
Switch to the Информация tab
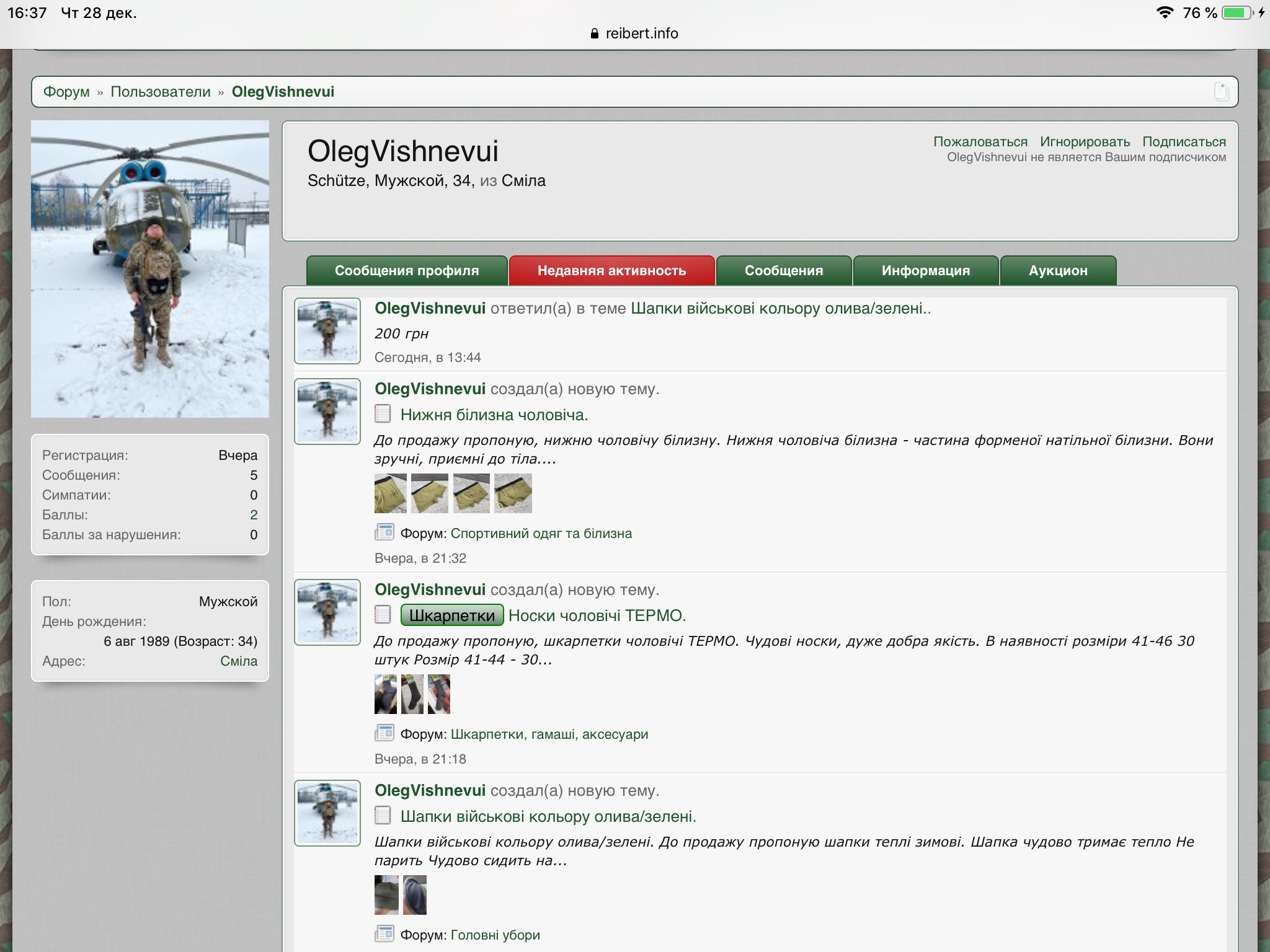click(925, 271)
